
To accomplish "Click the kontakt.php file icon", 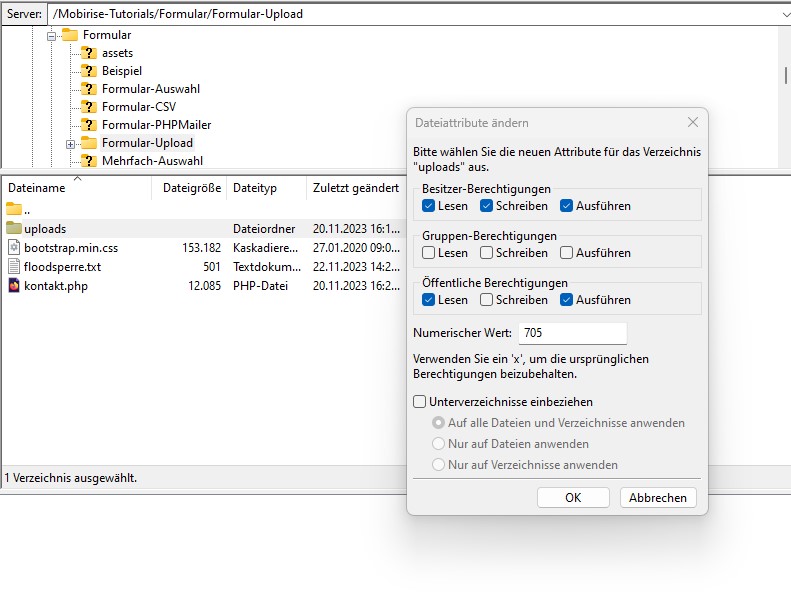I will pos(14,286).
